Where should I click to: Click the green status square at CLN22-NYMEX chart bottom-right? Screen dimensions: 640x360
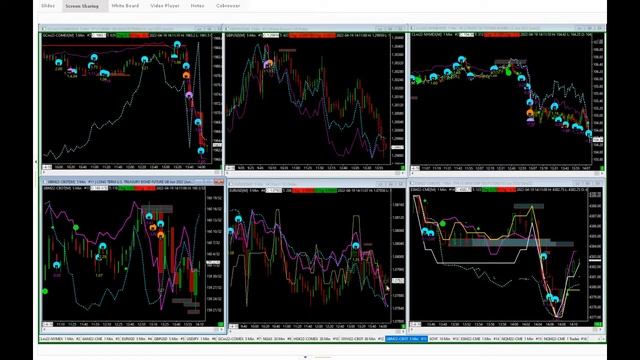coord(602,168)
